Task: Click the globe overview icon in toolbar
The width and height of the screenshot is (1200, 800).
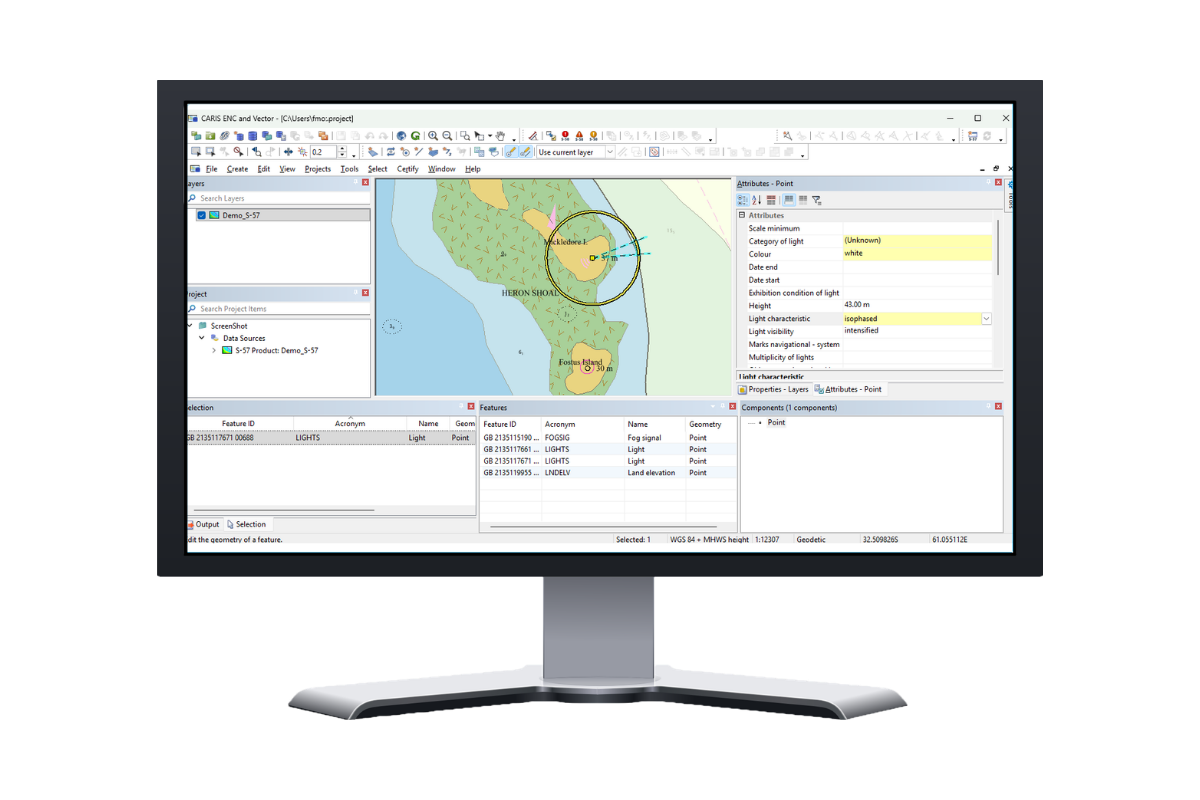Action: pyautogui.click(x=401, y=136)
